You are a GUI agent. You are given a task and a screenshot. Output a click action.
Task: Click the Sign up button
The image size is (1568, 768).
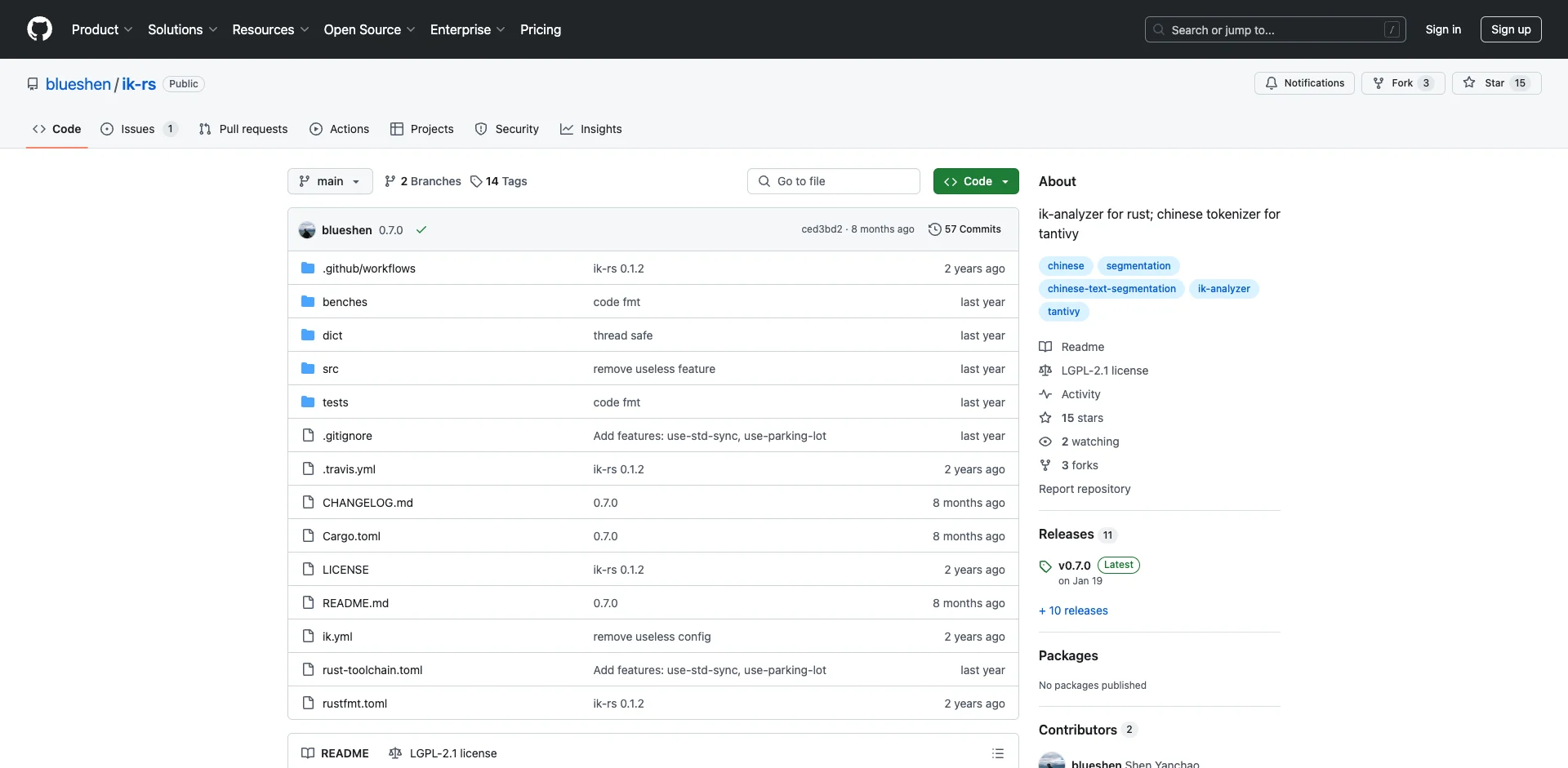pyautogui.click(x=1511, y=29)
